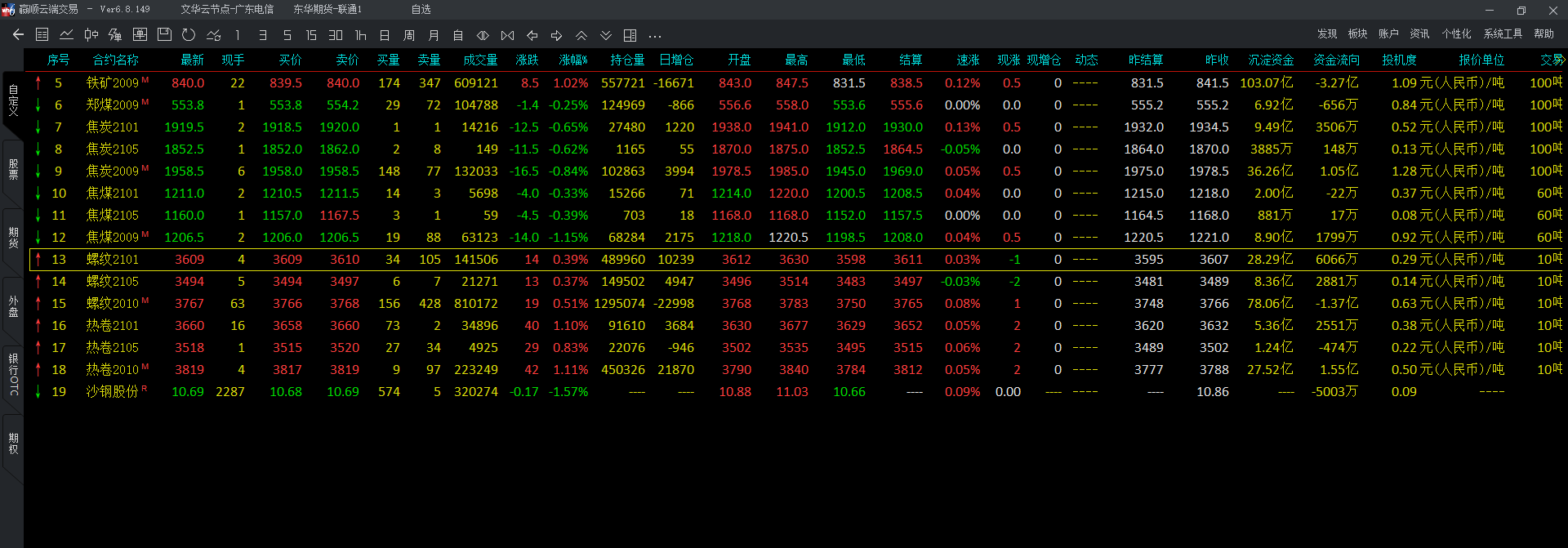The height and width of the screenshot is (548, 1568).
Task: Select the 1h hourly period button
Action: 360,36
